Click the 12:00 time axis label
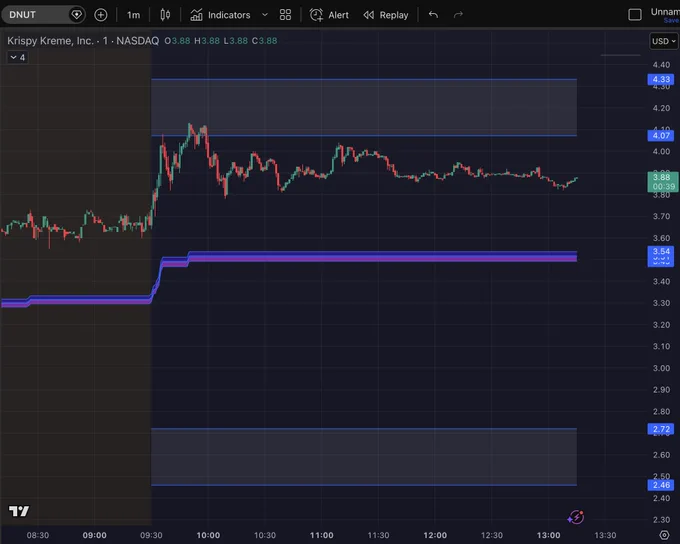This screenshot has width=680, height=544. coord(435,535)
